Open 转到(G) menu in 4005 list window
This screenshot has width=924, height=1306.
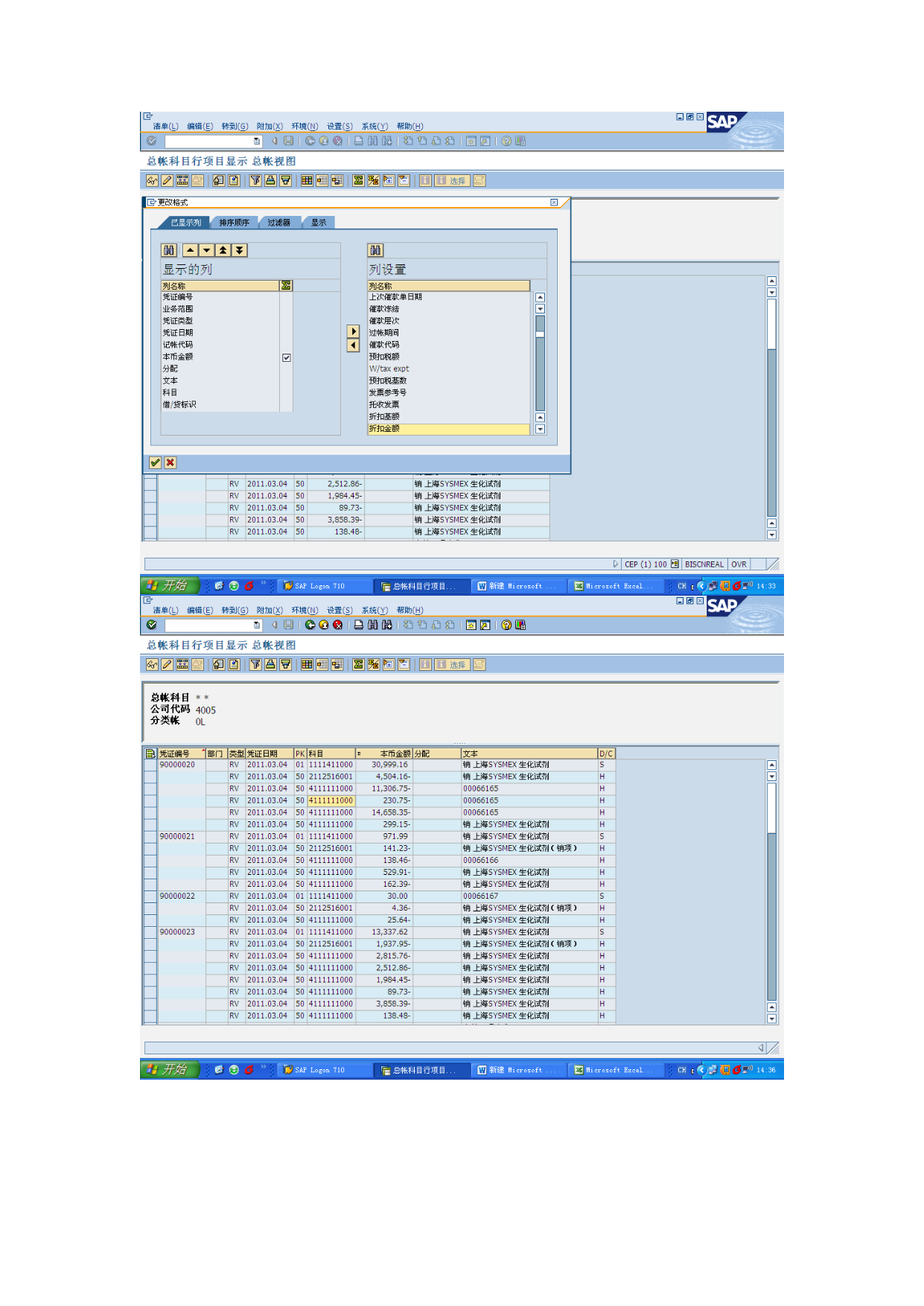235,610
